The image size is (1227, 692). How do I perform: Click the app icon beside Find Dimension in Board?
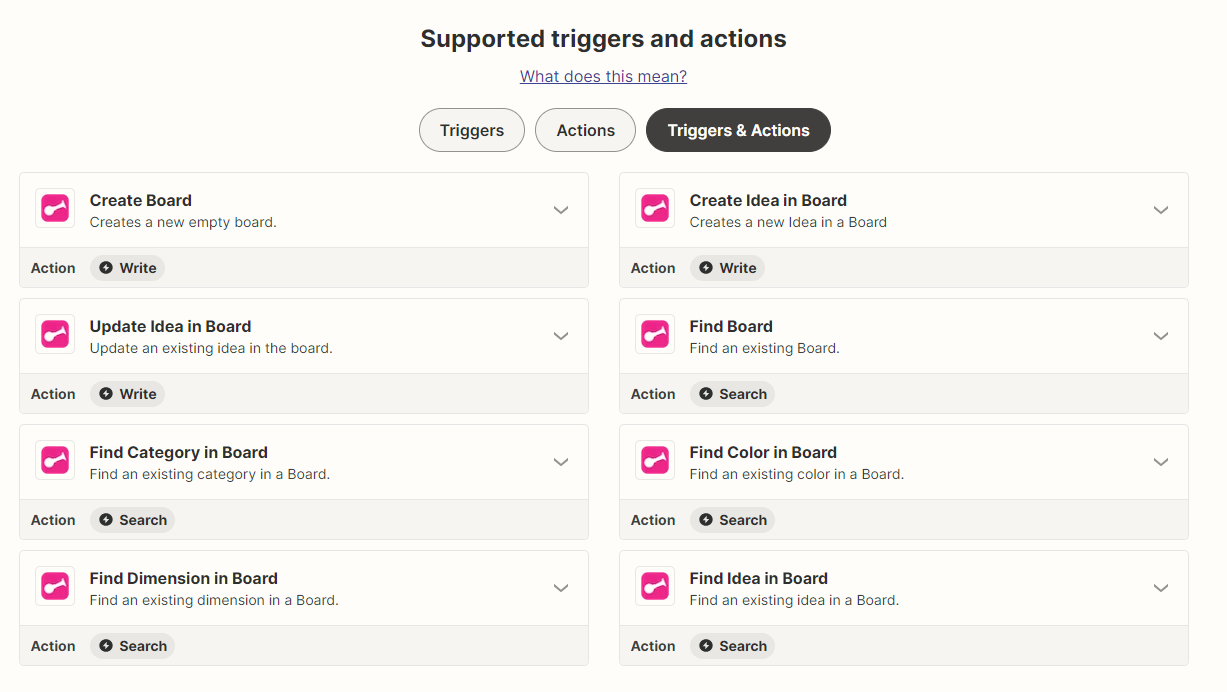(x=55, y=587)
